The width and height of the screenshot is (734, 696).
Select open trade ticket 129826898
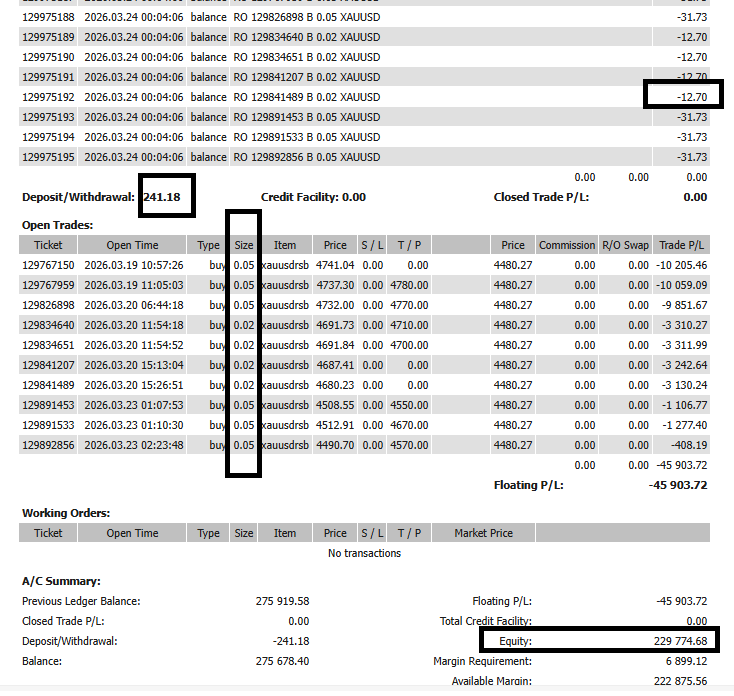click(48, 305)
